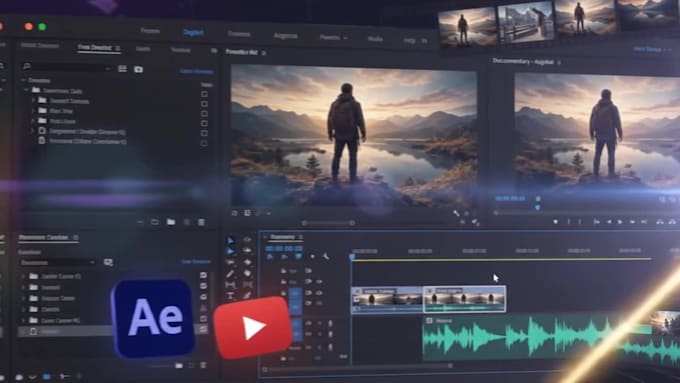Image resolution: width=680 pixels, height=383 pixels.
Task: Click Go to In point in Program monitor
Action: pyautogui.click(x=597, y=222)
